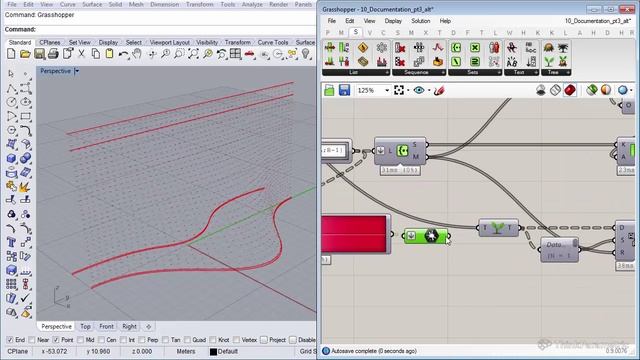Toggle the Int osnap checkbox

(x=124, y=340)
